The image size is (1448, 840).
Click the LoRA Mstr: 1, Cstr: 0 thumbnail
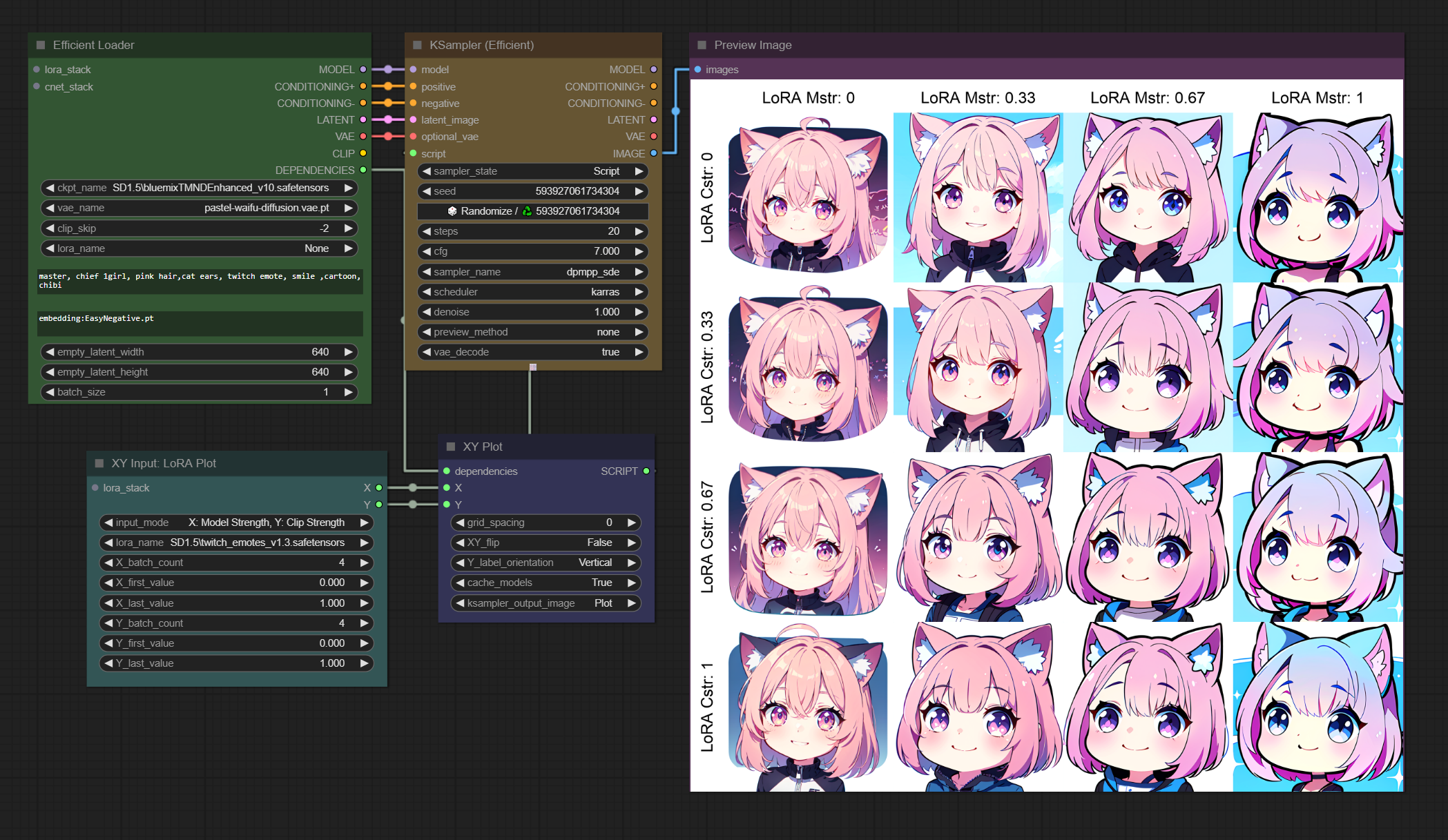pos(1317,197)
